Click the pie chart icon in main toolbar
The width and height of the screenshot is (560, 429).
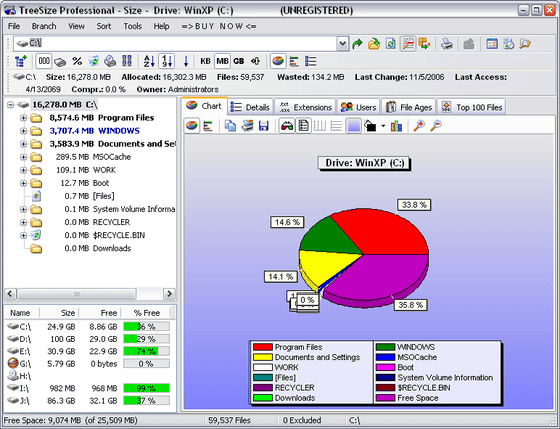(x=278, y=61)
